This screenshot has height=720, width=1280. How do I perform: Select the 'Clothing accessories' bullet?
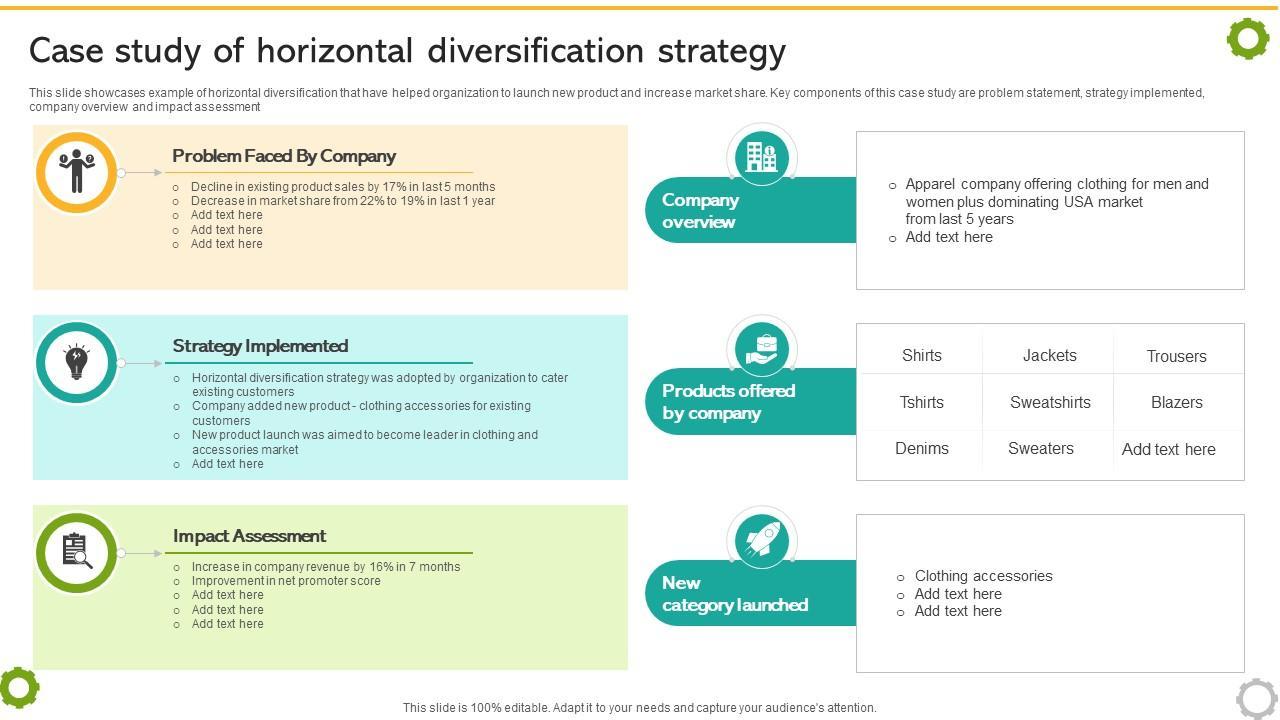click(x=984, y=576)
